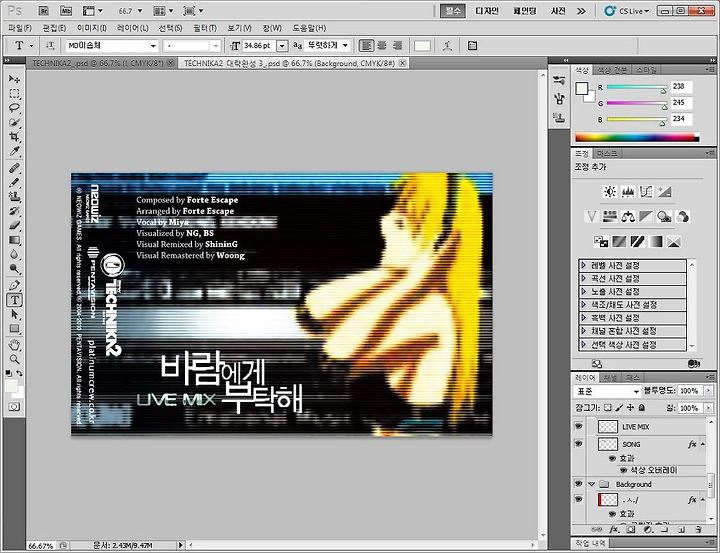Select the Dodge tool
This screenshot has width=720, height=553.
coord(14,269)
